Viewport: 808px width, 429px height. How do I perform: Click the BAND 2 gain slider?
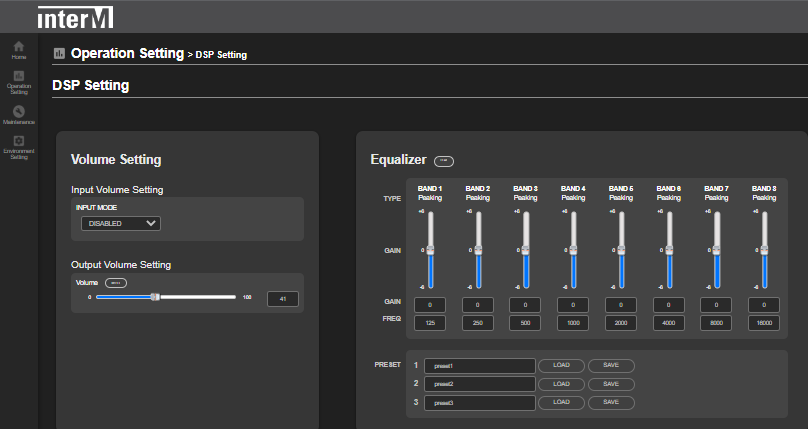coord(478,250)
